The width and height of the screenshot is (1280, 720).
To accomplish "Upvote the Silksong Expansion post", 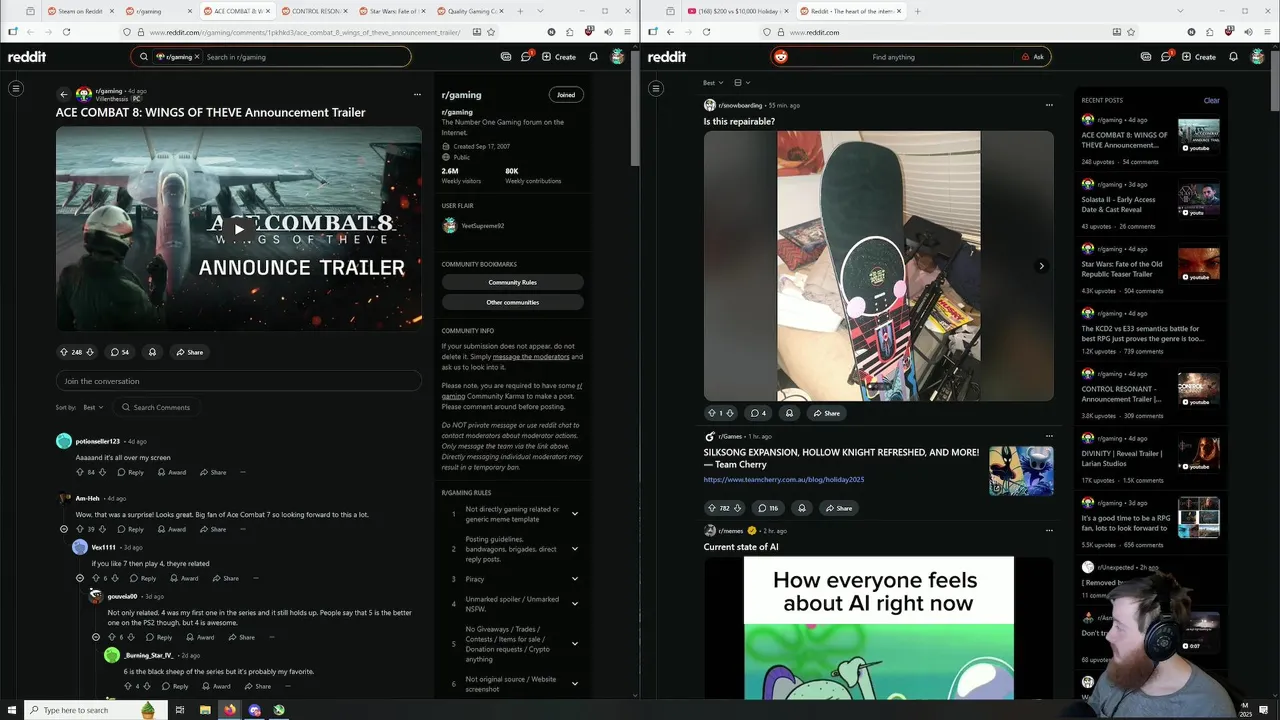I will 712,508.
